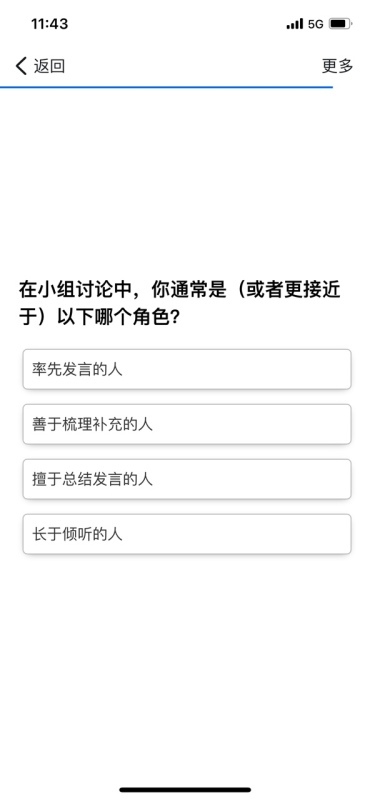Answer as the person who speaks first
Screen dimensions: 370x800
click(x=187, y=369)
